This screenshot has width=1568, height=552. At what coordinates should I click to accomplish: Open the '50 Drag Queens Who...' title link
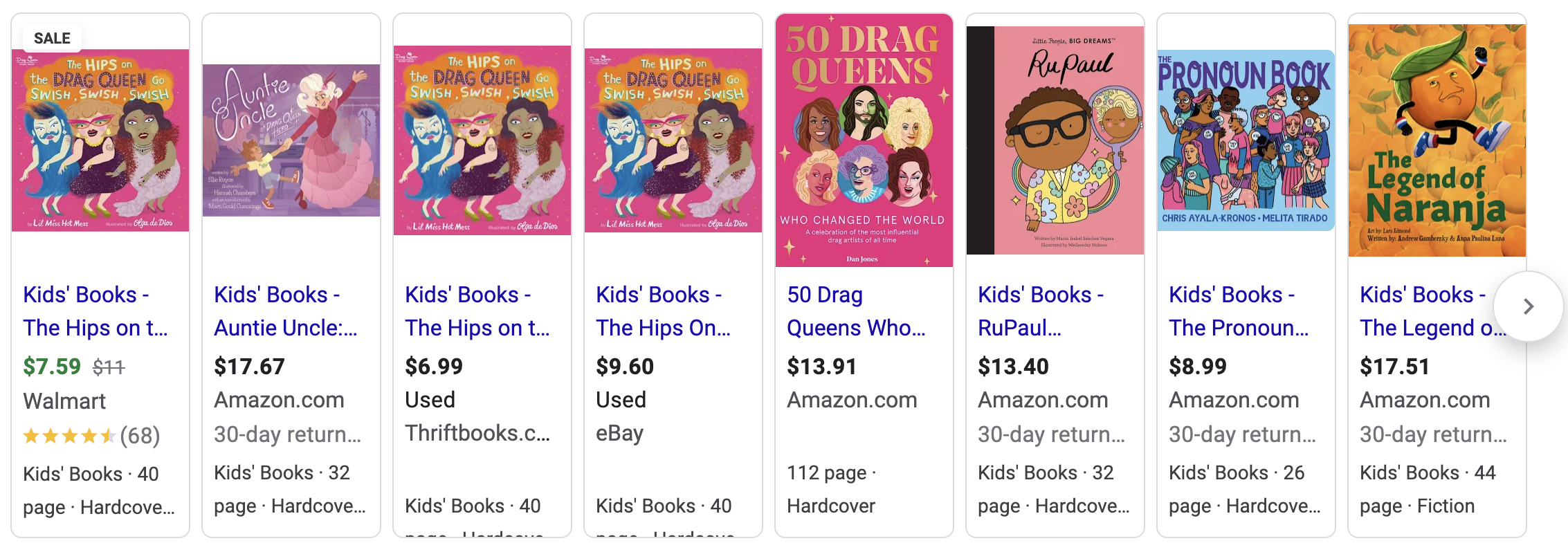click(x=856, y=311)
